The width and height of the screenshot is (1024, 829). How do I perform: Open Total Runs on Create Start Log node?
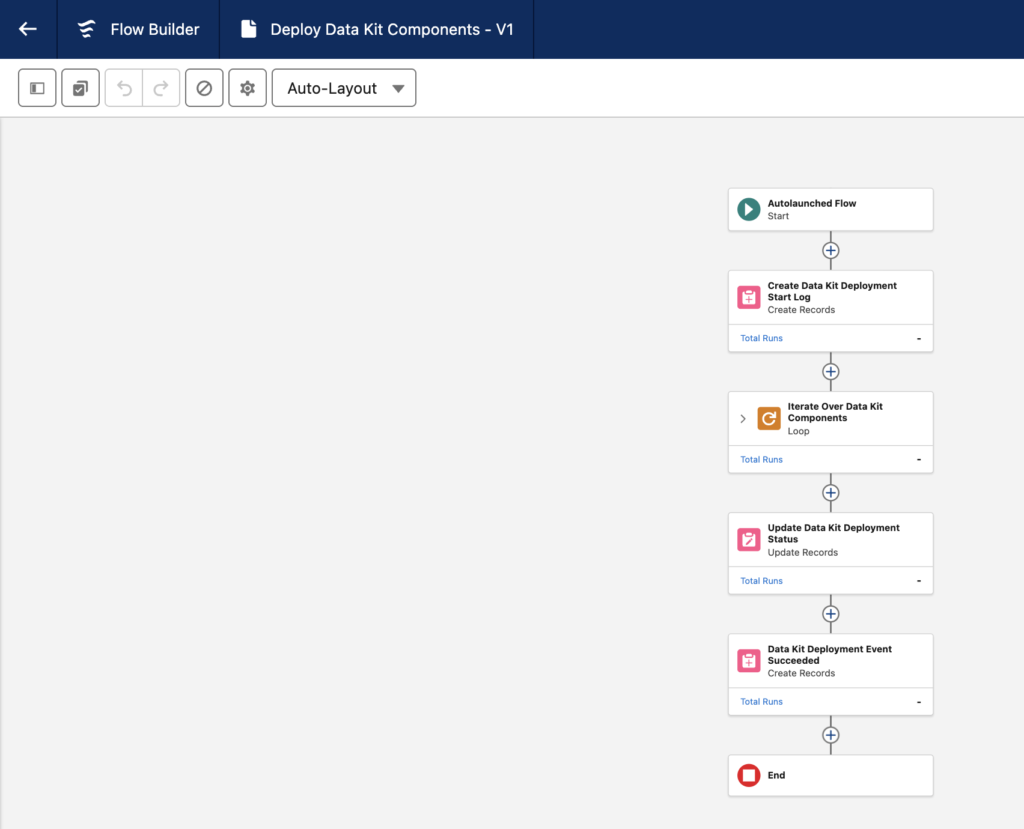pyautogui.click(x=760, y=338)
